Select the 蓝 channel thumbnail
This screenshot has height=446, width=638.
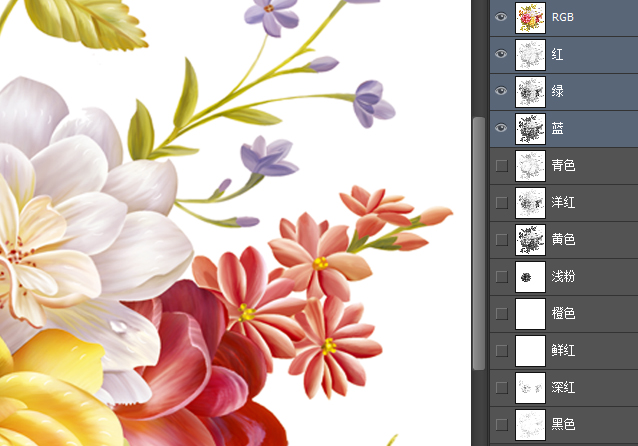530,129
